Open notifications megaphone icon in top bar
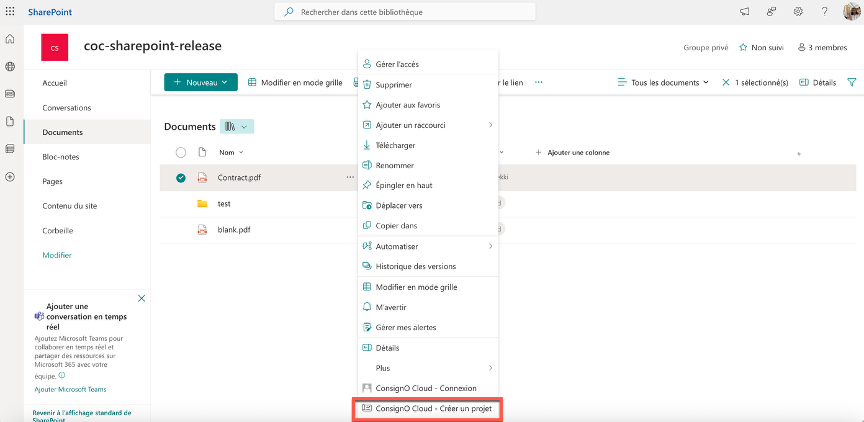This screenshot has width=864, height=422. (x=744, y=11)
